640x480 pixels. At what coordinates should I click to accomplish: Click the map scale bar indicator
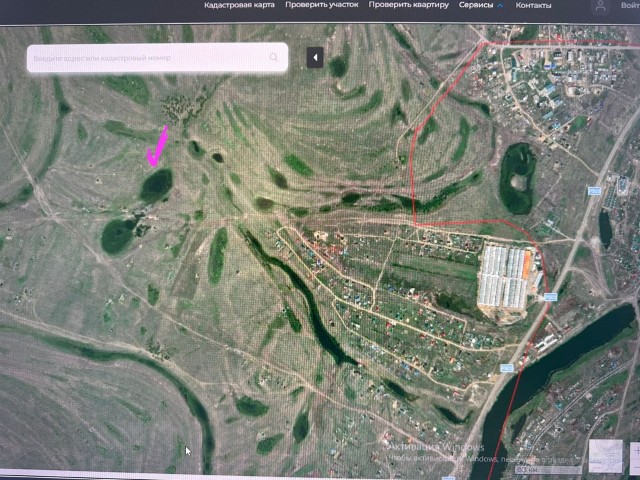point(548,470)
